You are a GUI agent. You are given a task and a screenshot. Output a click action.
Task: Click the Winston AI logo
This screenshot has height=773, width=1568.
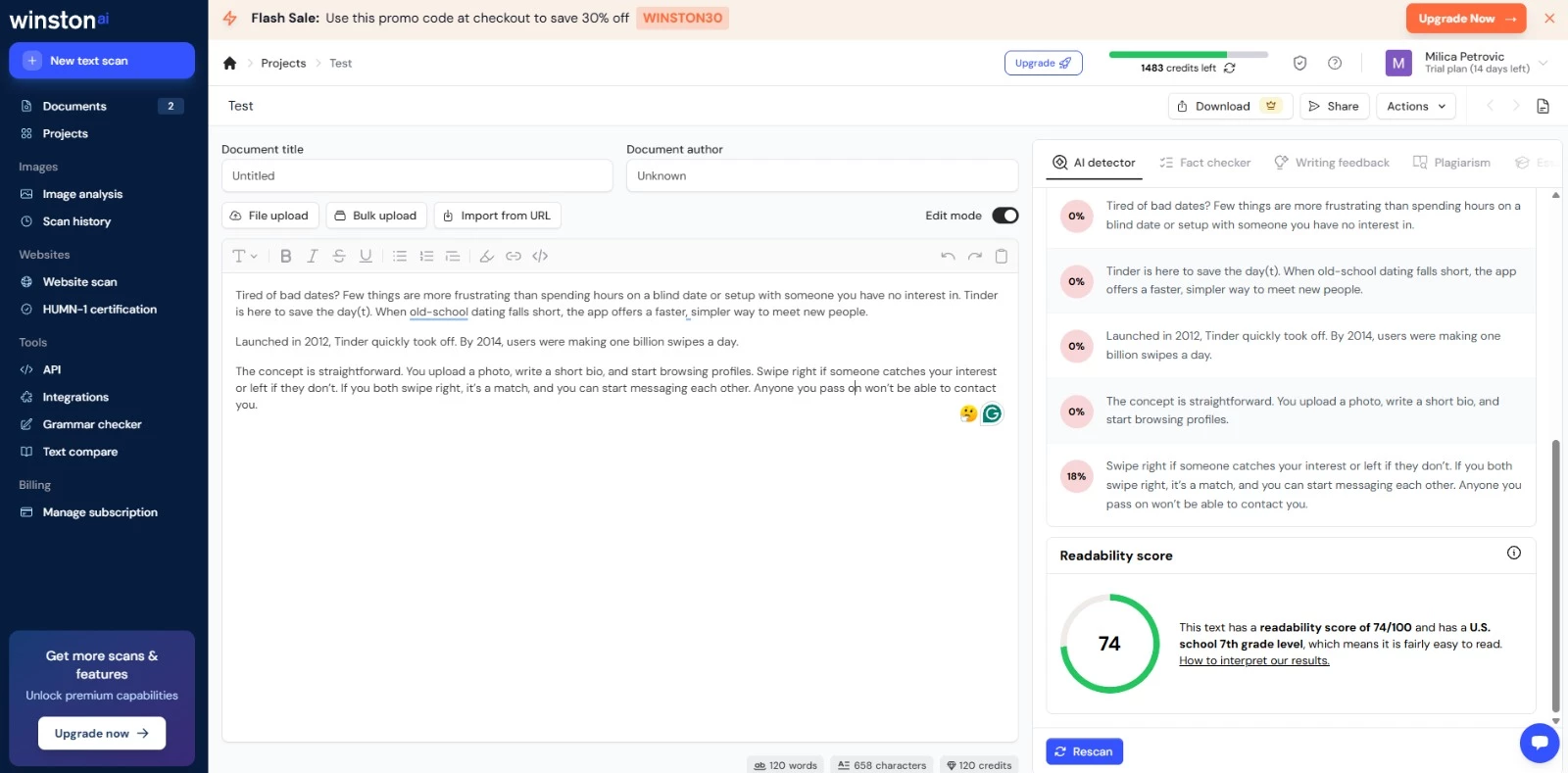[59, 20]
